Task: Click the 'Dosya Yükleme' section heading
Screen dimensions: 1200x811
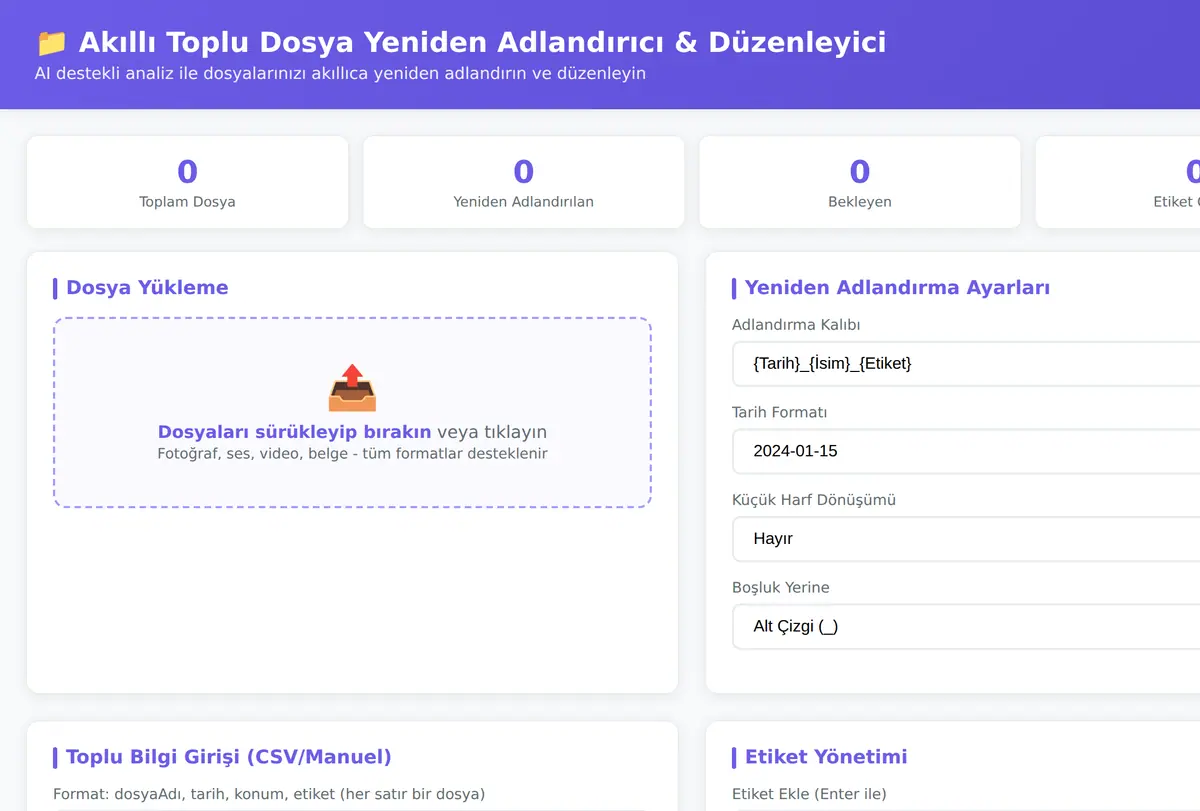Action: 147,288
